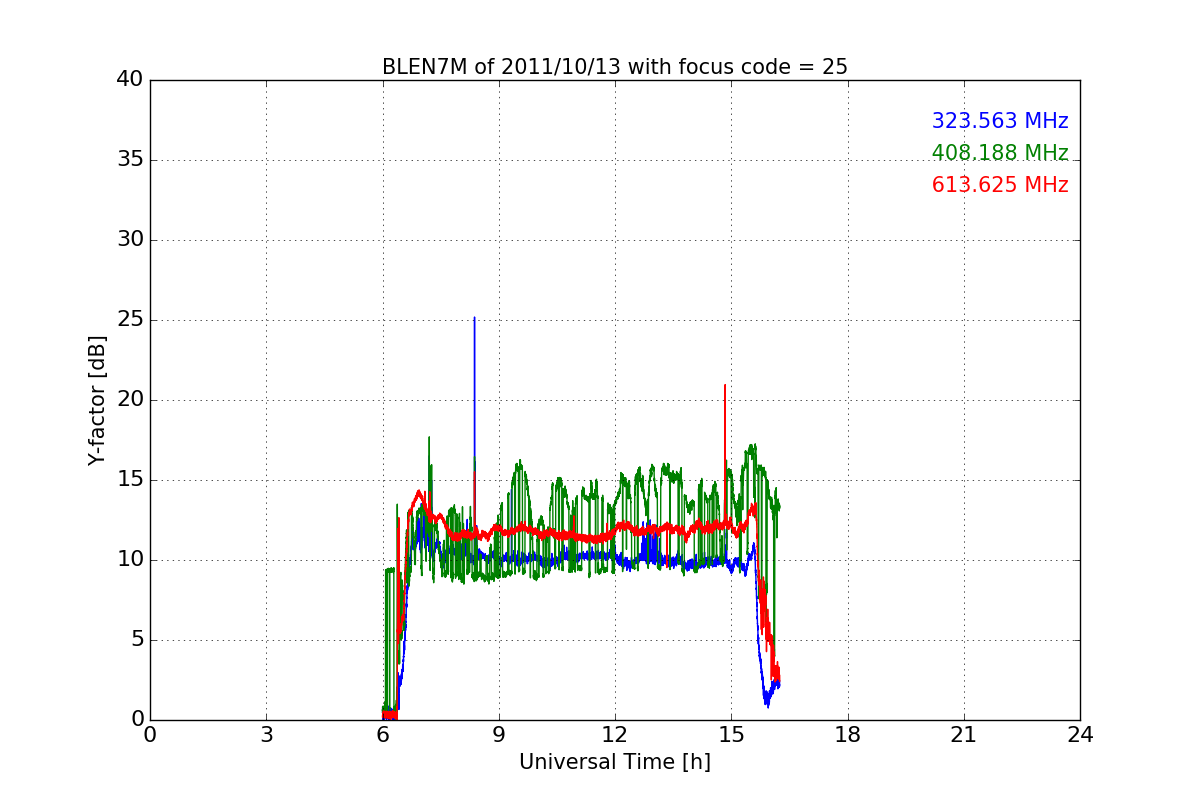The width and height of the screenshot is (1200, 800).
Task: Click the x-axis tick label 12
Action: click(615, 734)
